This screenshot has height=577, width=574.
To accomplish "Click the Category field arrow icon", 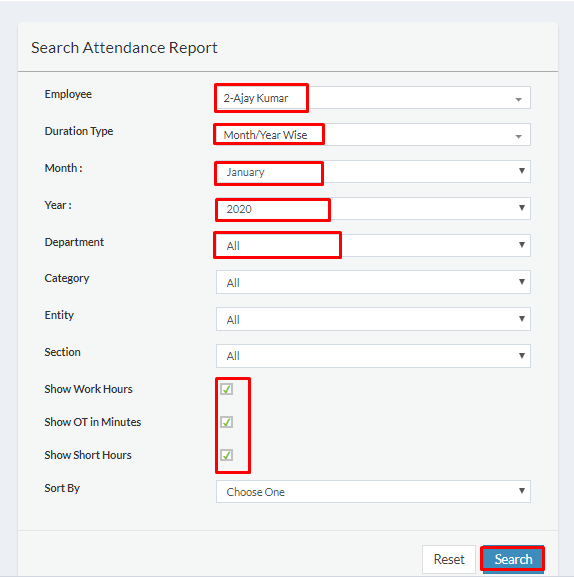I will (521, 282).
